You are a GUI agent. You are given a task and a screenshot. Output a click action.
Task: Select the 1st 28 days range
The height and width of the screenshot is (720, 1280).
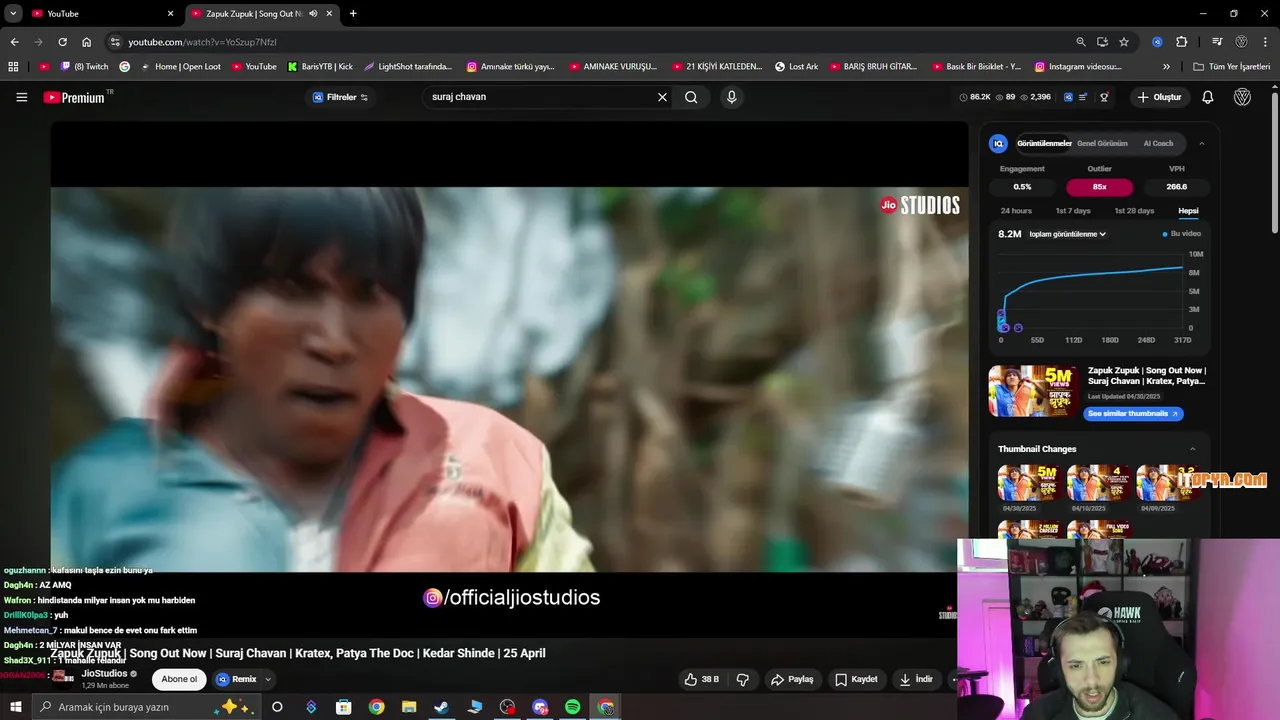click(x=1134, y=211)
